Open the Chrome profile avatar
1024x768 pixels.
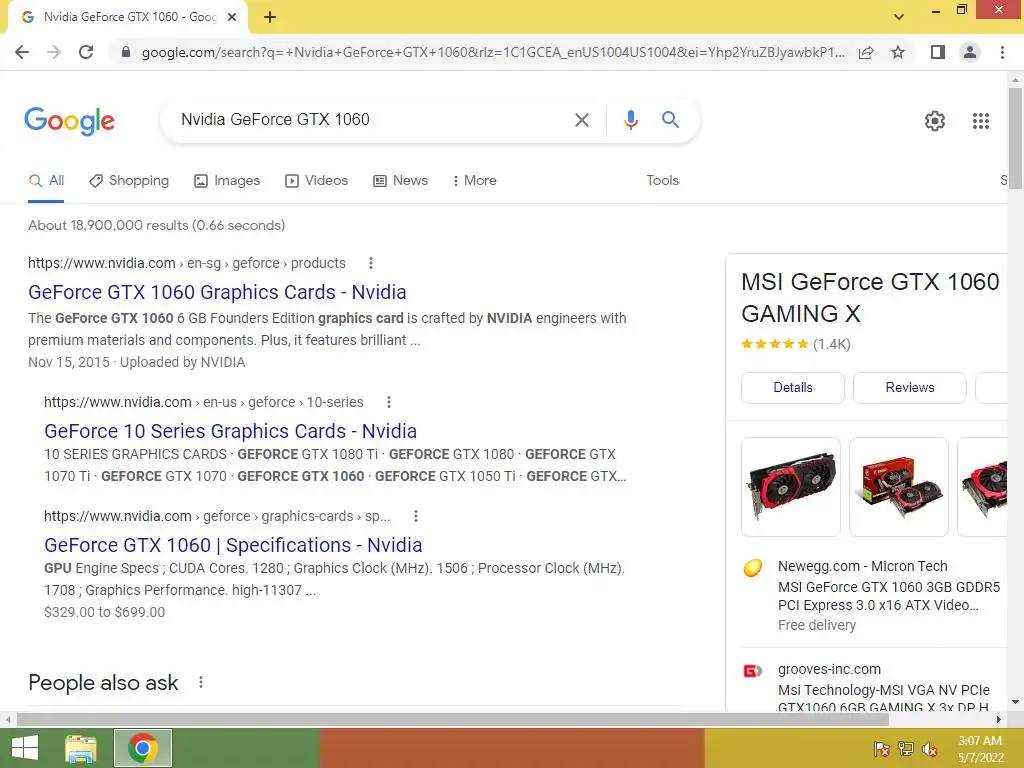tap(970, 52)
